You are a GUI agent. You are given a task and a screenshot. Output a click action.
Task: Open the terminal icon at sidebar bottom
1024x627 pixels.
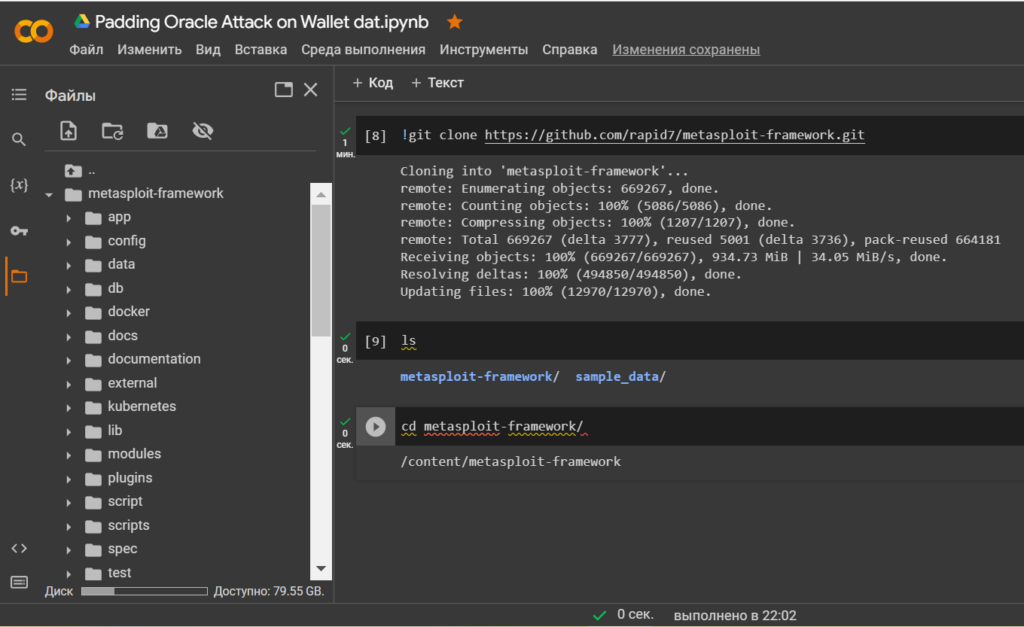point(19,582)
